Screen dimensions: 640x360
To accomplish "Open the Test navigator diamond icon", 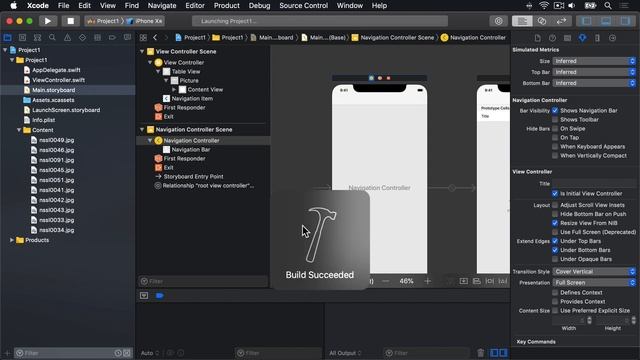I will (x=82, y=38).
